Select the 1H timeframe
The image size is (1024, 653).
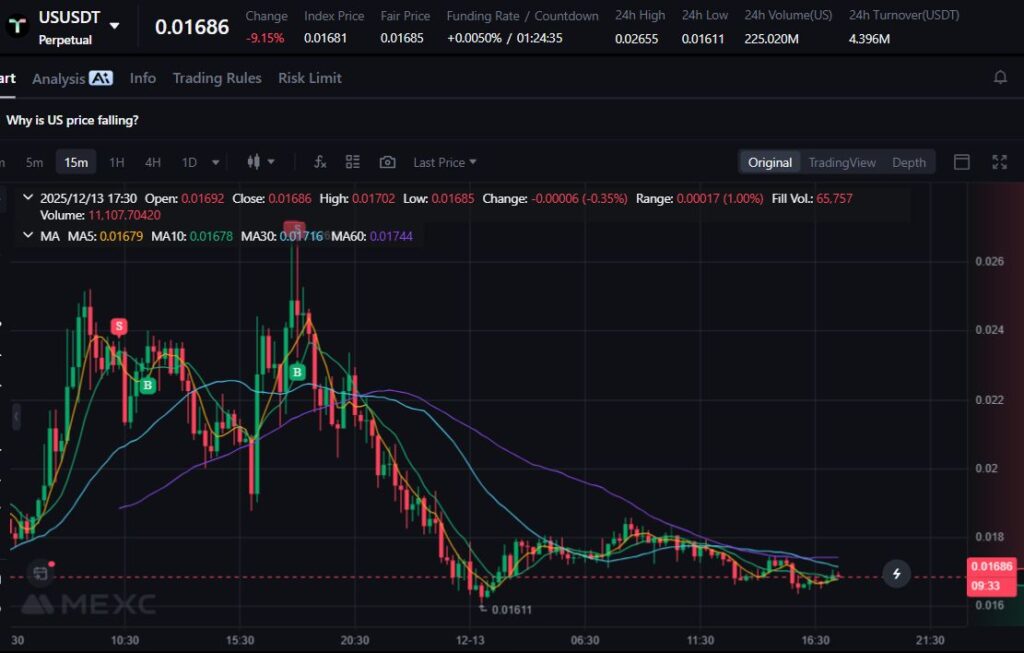tap(117, 162)
